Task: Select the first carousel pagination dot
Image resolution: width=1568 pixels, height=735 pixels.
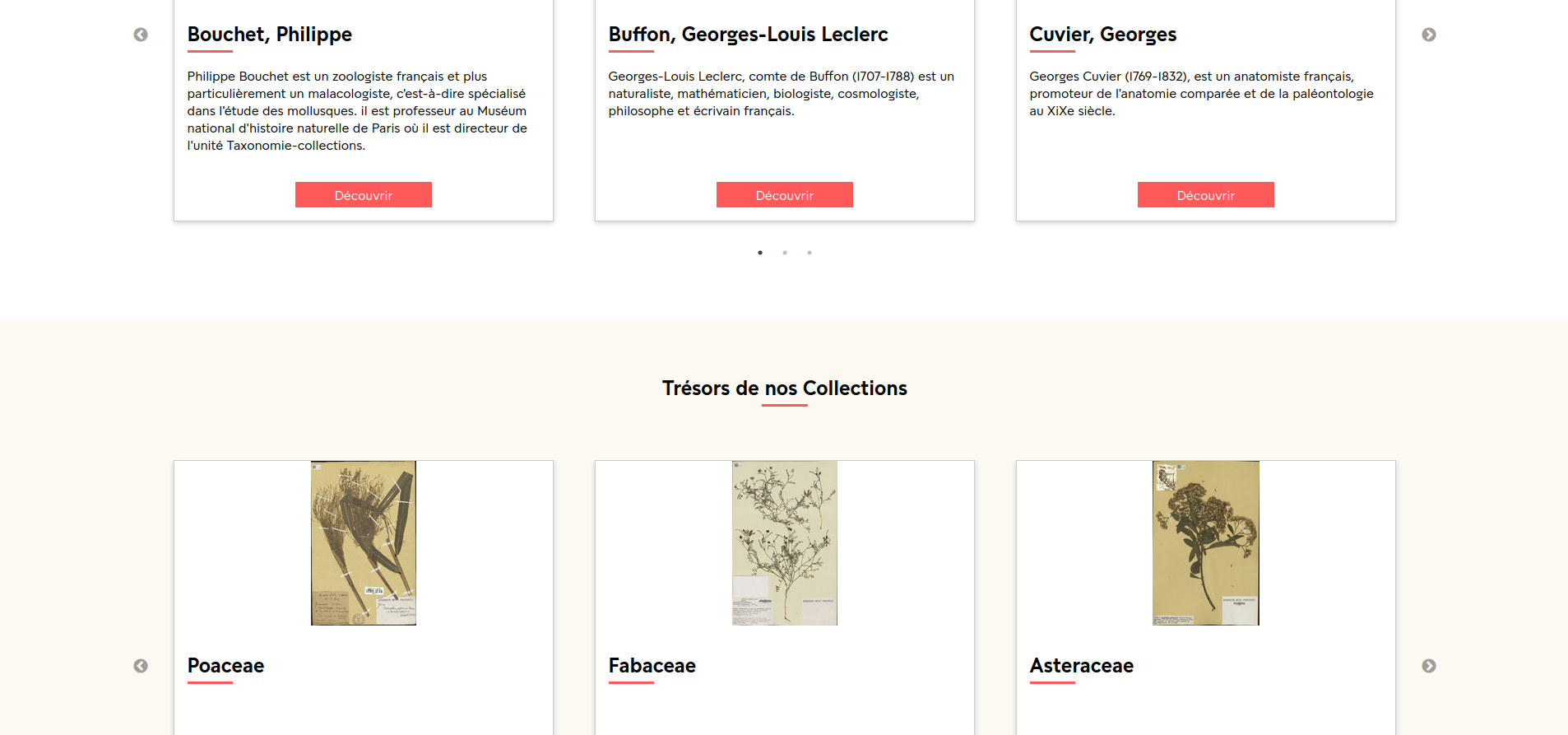Action: coord(759,253)
